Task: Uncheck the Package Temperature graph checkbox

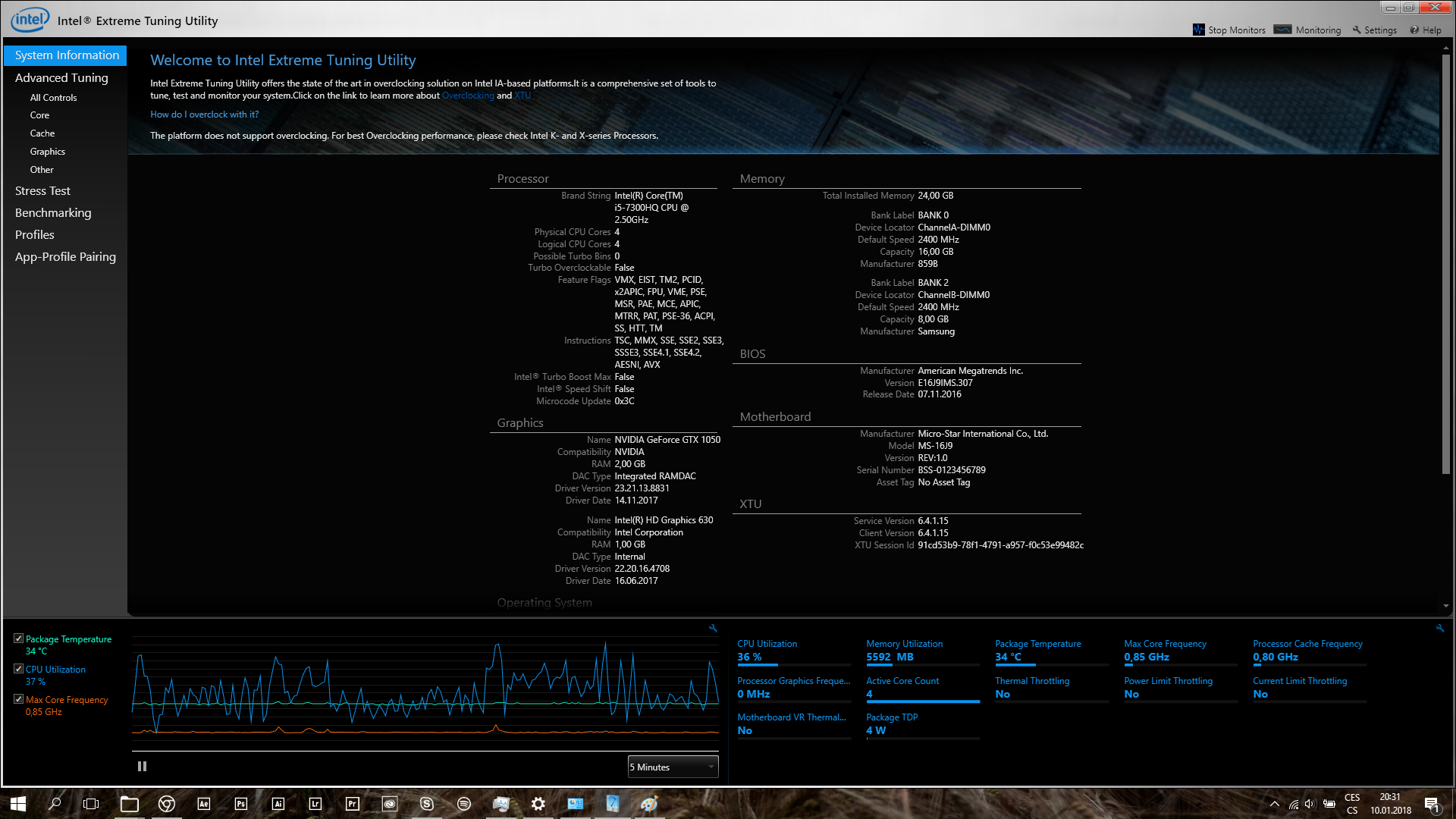Action: 18,639
